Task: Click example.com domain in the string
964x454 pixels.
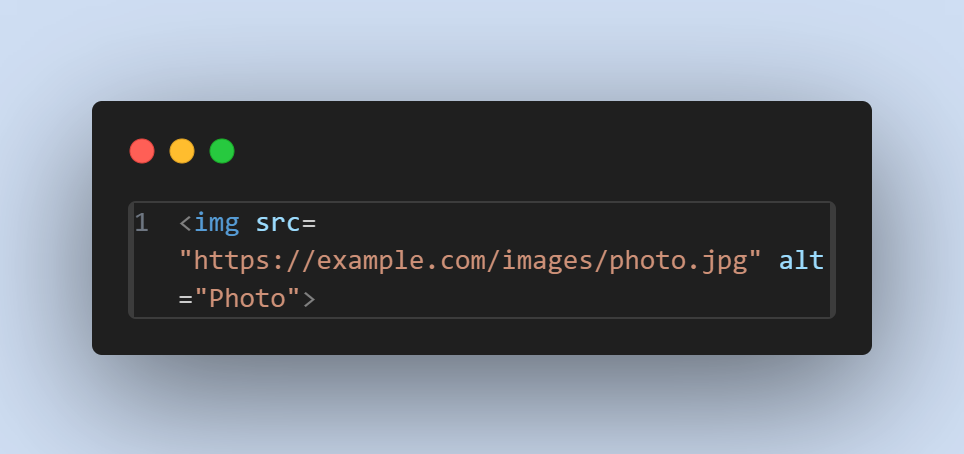Action: tap(401, 261)
